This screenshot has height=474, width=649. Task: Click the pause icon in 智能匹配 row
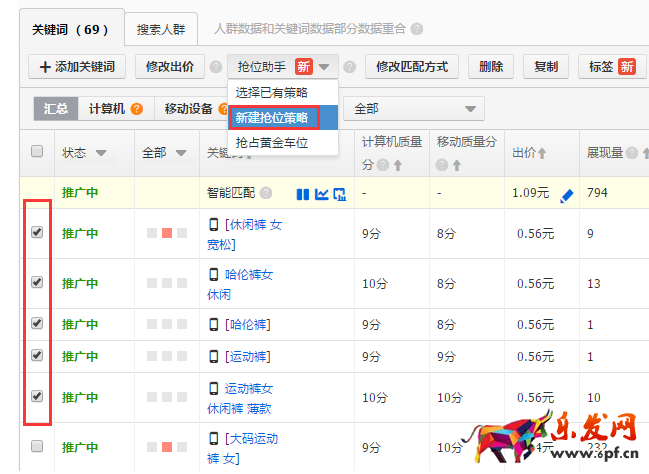(303, 193)
